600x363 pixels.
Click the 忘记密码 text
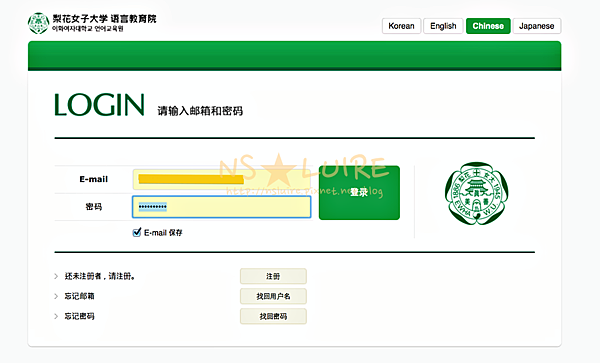pos(79,316)
